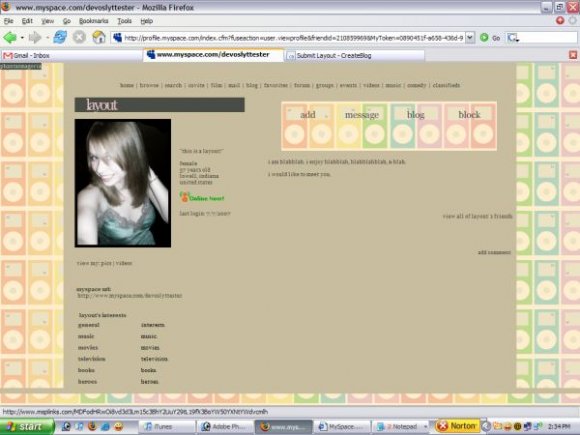This screenshot has width=580, height=435.
Task: Click the add link on the contact table
Action: (308, 115)
